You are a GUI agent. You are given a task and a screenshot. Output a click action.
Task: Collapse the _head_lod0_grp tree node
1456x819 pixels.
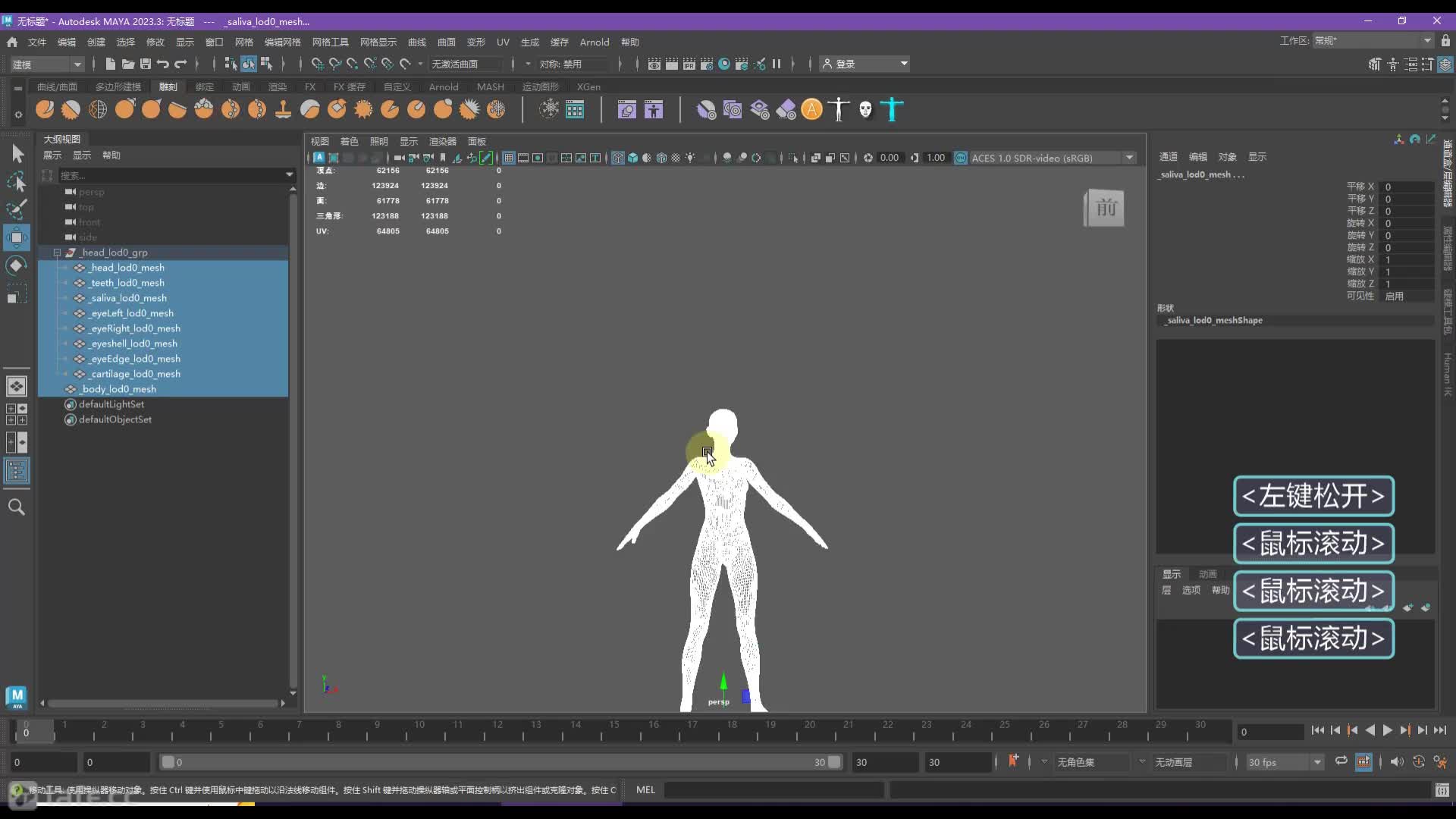57,253
